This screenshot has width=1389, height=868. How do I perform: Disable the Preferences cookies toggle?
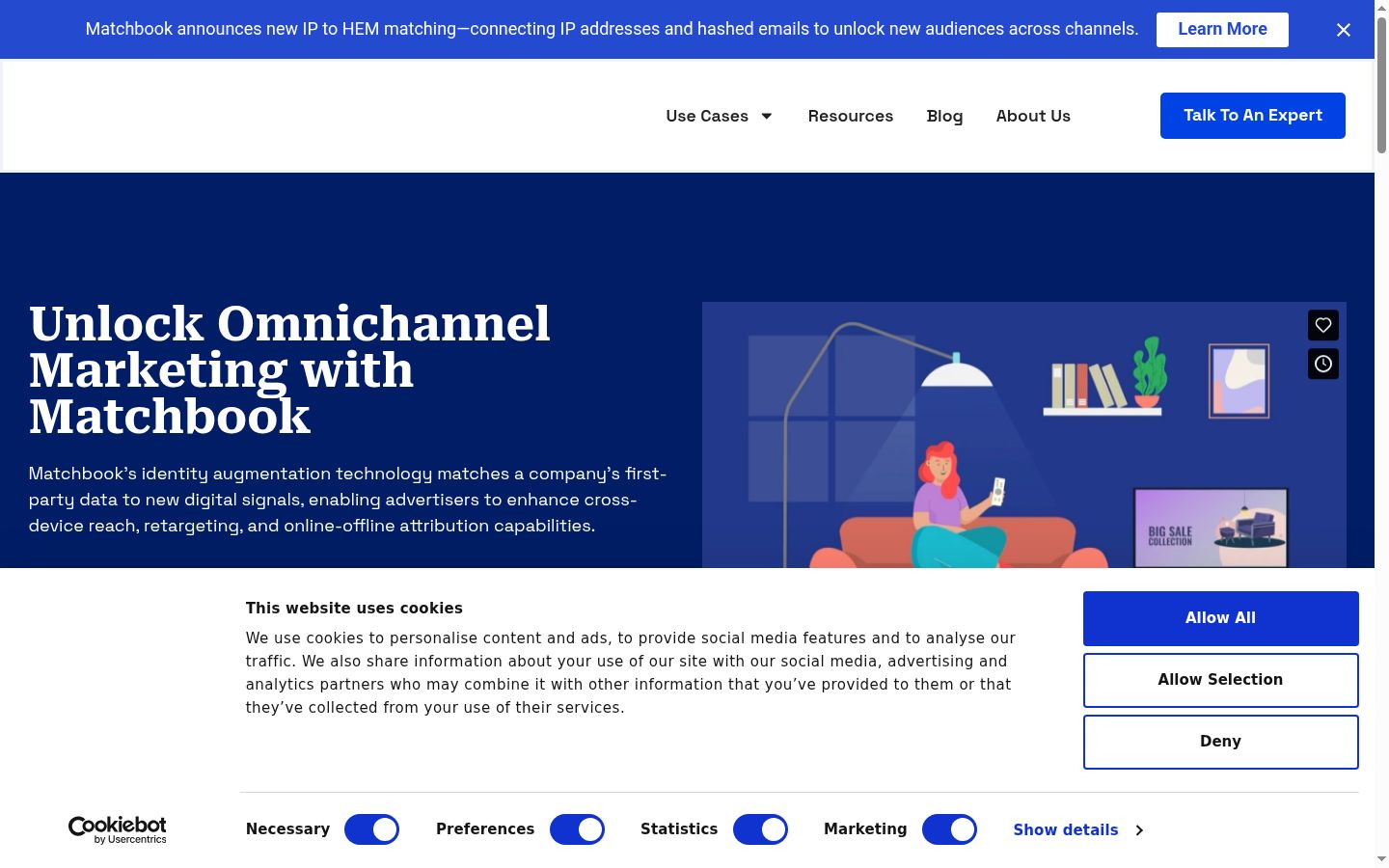click(577, 829)
